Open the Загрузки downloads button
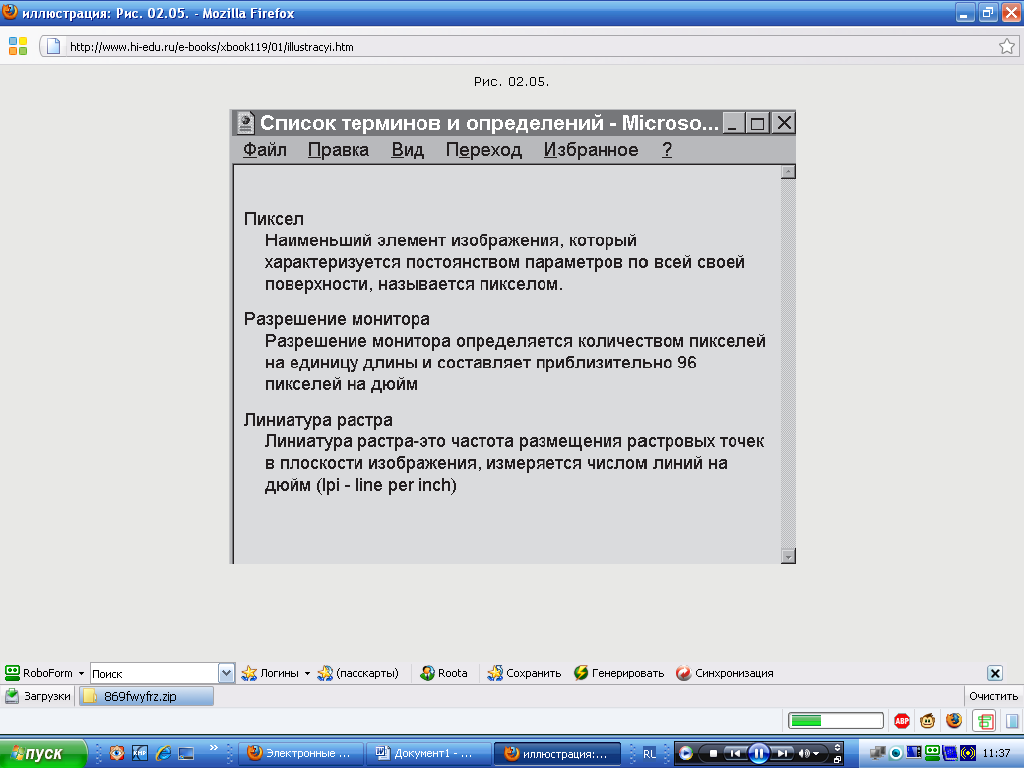This screenshot has height=768, width=1024. tap(39, 696)
